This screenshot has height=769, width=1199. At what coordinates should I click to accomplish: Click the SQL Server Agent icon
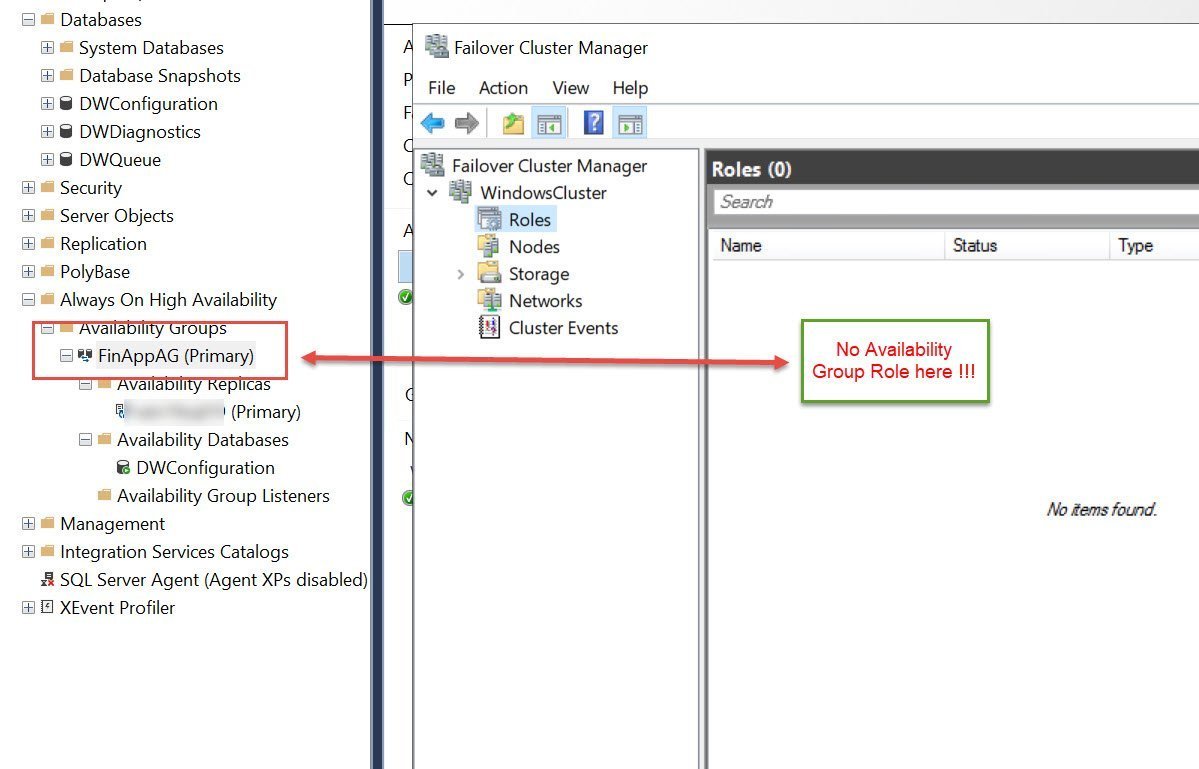point(47,579)
